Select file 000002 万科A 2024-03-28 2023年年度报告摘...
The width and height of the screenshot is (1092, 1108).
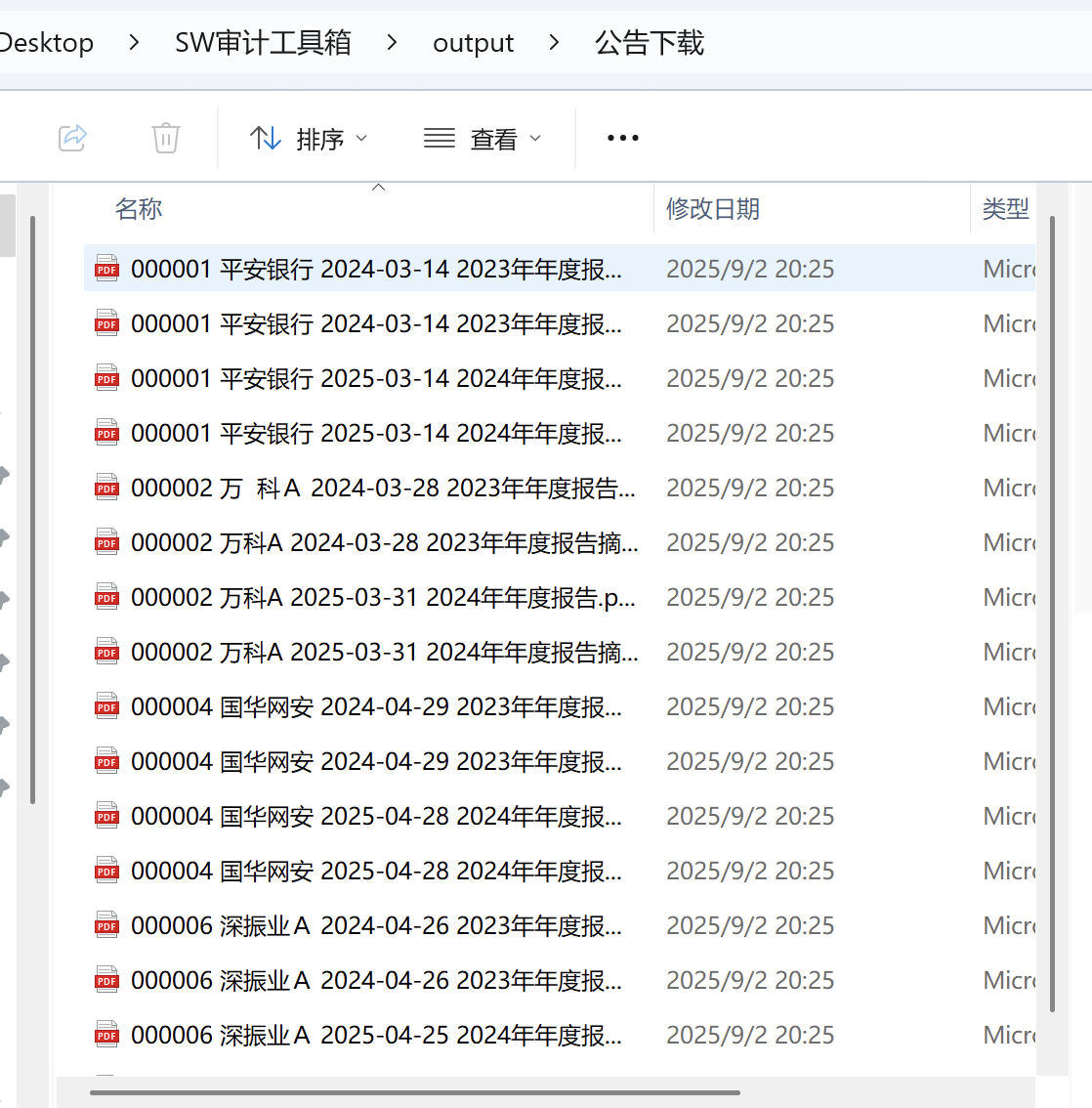[384, 542]
